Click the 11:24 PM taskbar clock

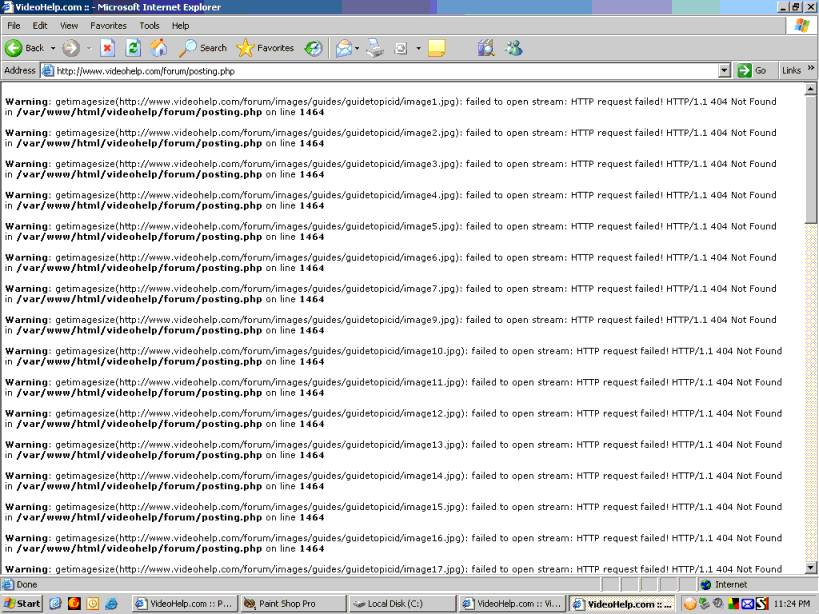(x=792, y=604)
